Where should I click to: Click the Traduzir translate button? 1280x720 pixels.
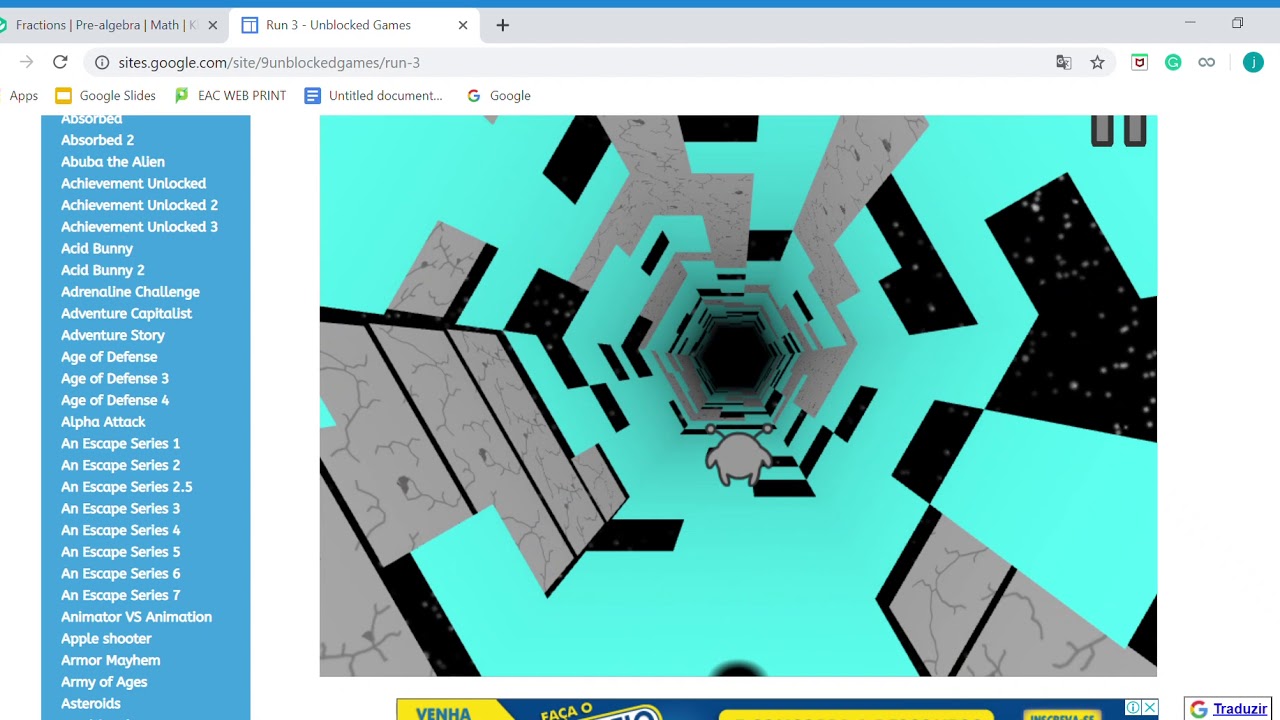point(1228,709)
